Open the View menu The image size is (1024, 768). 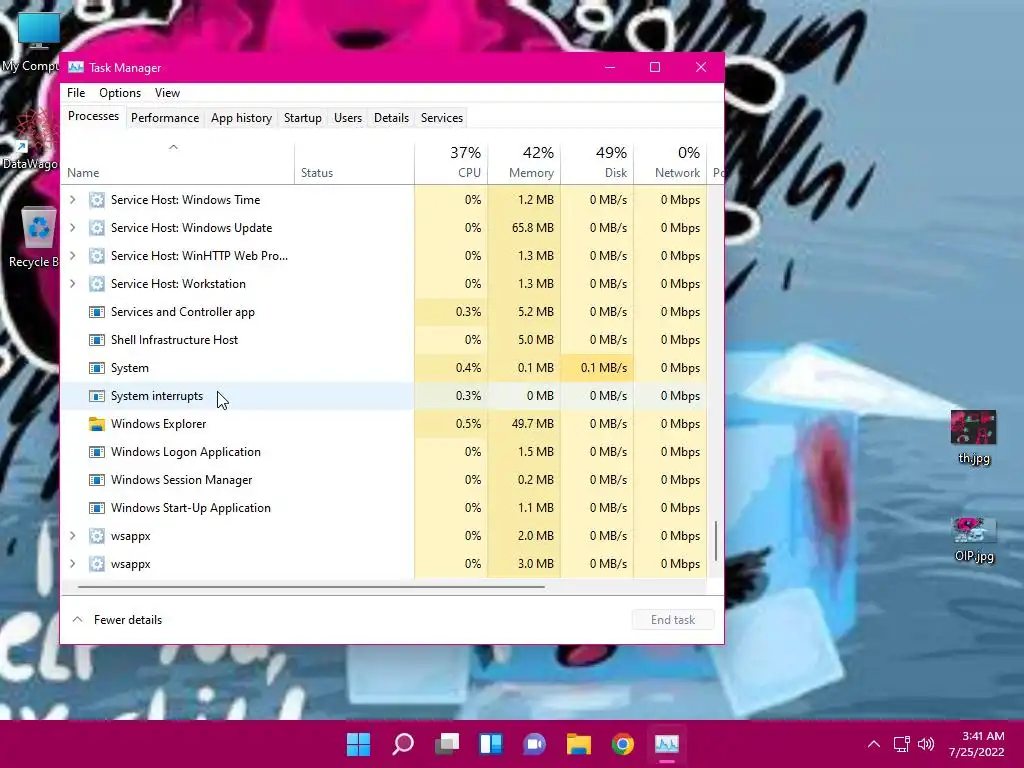click(167, 93)
